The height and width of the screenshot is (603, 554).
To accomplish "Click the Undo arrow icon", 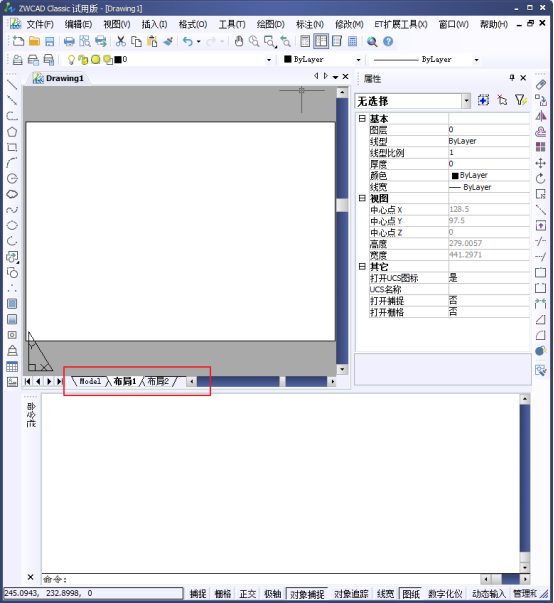I will [188, 42].
